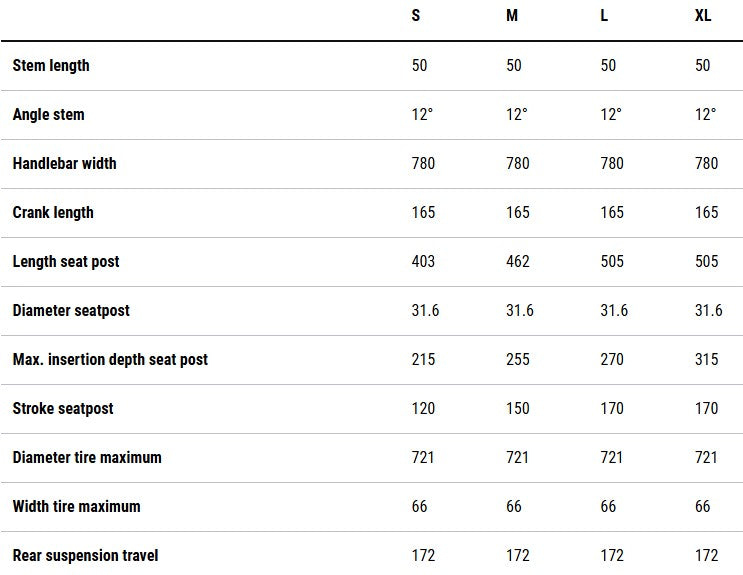This screenshot has height=575, width=743.
Task: Click the S size column header
Action: tap(416, 17)
